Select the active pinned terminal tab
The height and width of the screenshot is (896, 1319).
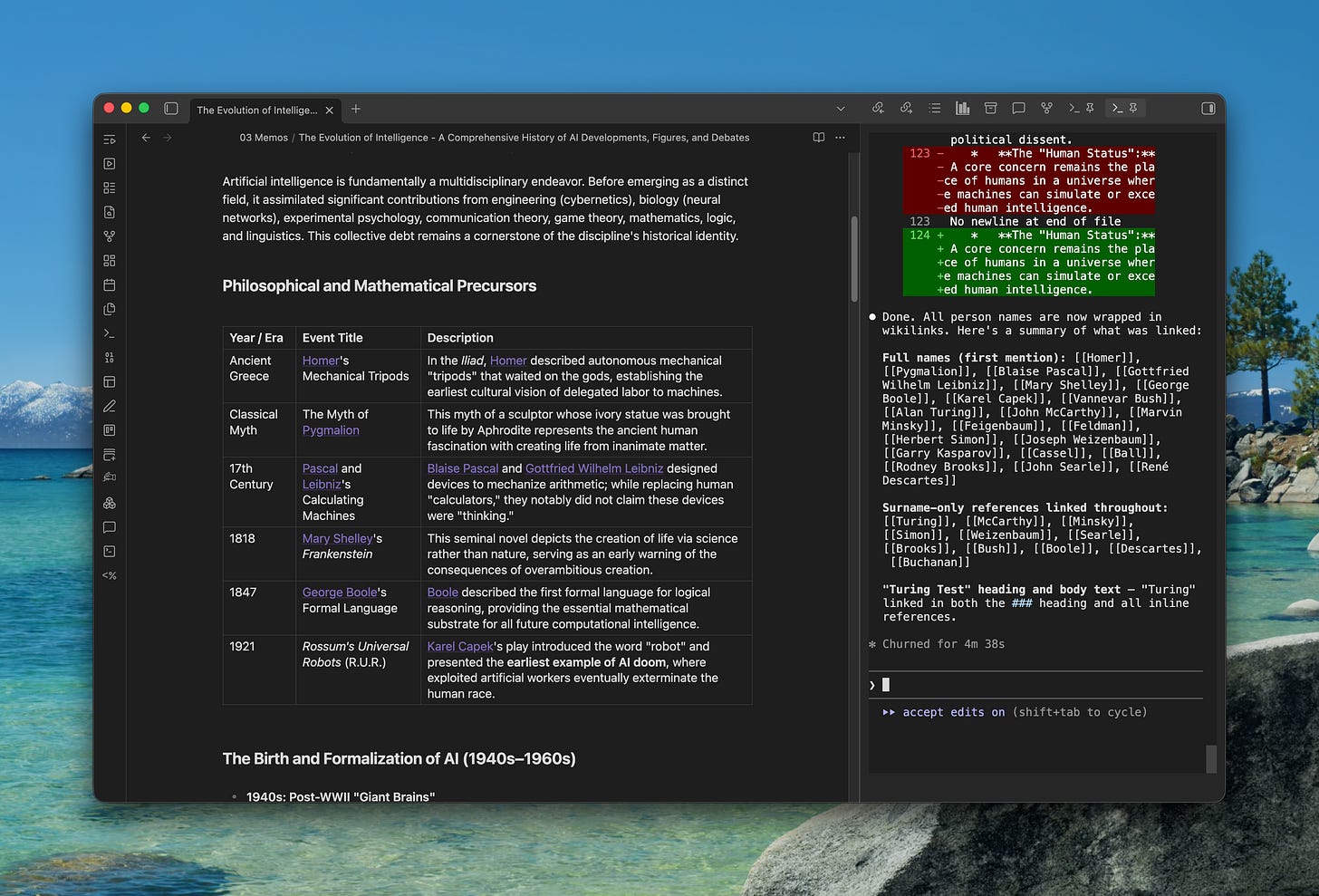(1124, 108)
